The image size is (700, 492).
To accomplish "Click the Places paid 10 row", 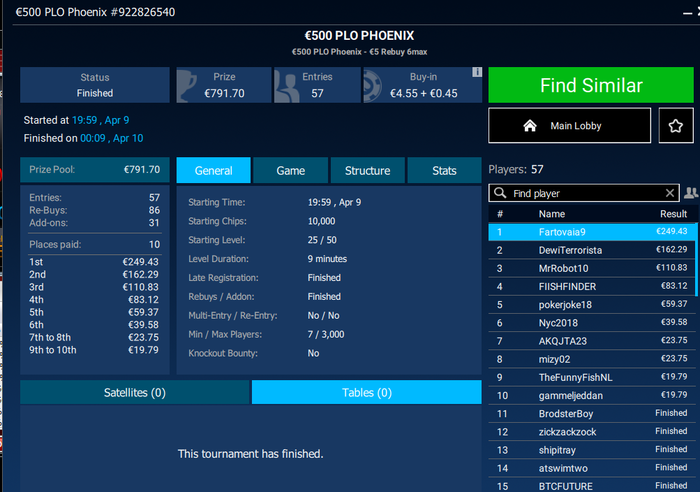I will [94, 244].
